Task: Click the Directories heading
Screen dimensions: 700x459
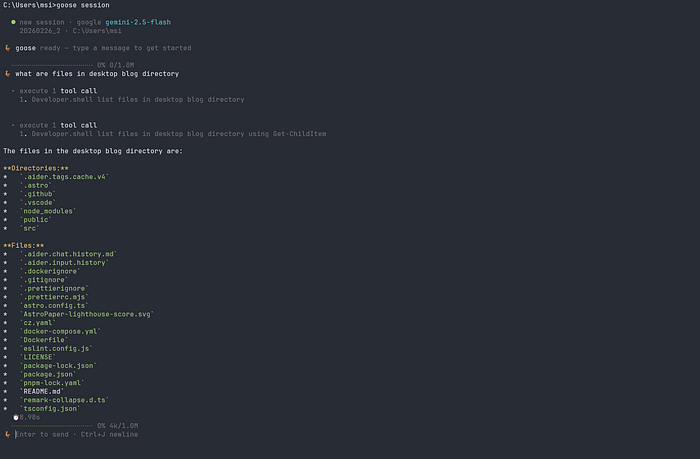Action: [x=36, y=168]
